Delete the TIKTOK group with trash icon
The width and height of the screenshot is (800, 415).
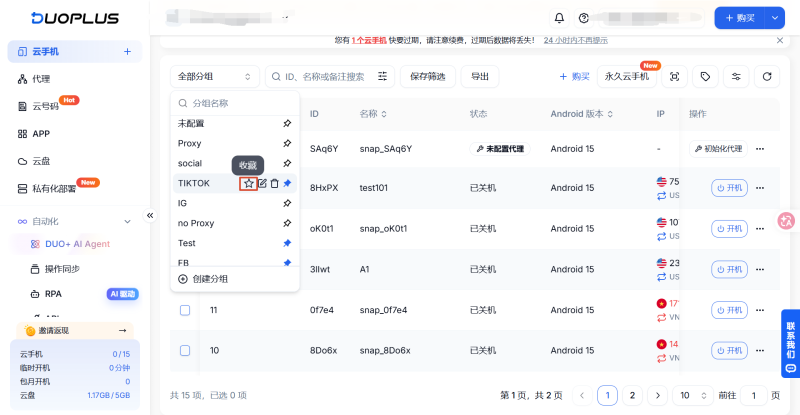click(x=274, y=183)
